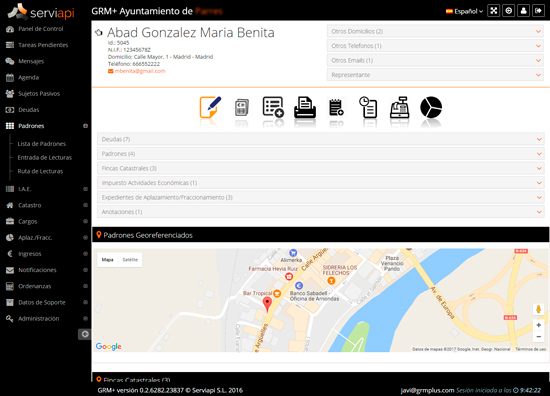Click the cash register icon
The image size is (550, 396).
tap(400, 107)
